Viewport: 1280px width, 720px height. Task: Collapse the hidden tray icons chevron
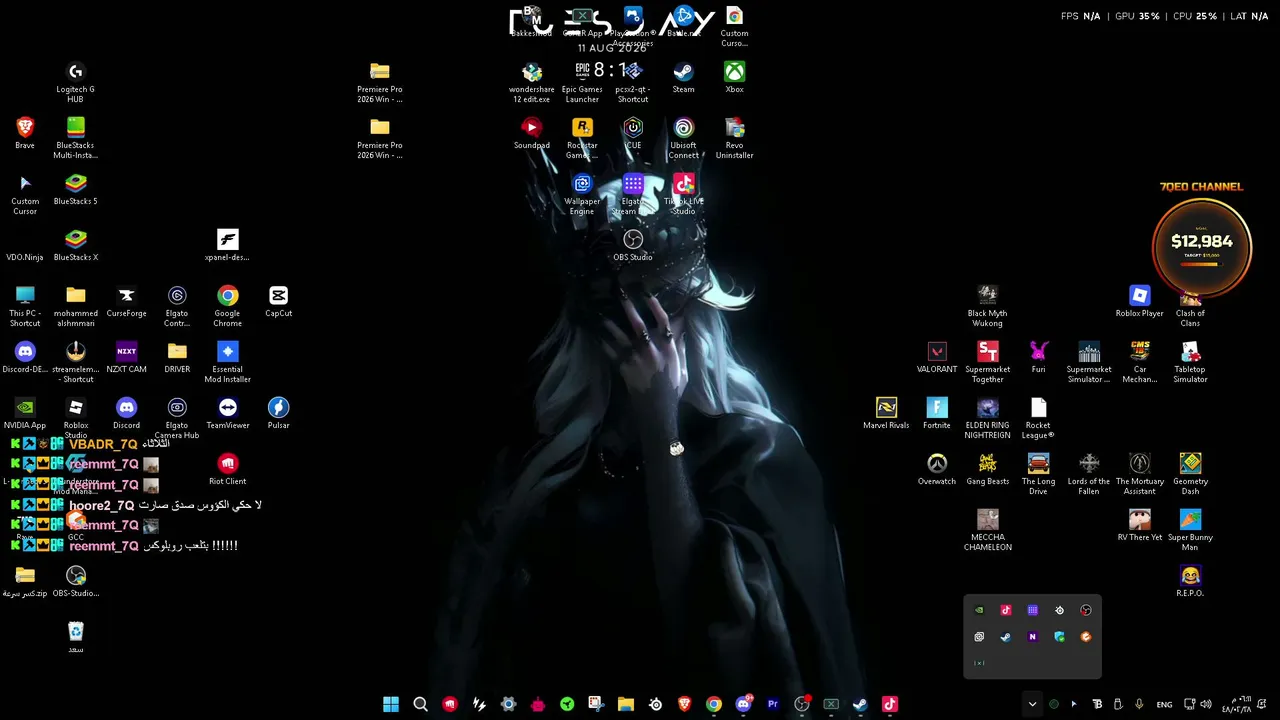point(1032,704)
